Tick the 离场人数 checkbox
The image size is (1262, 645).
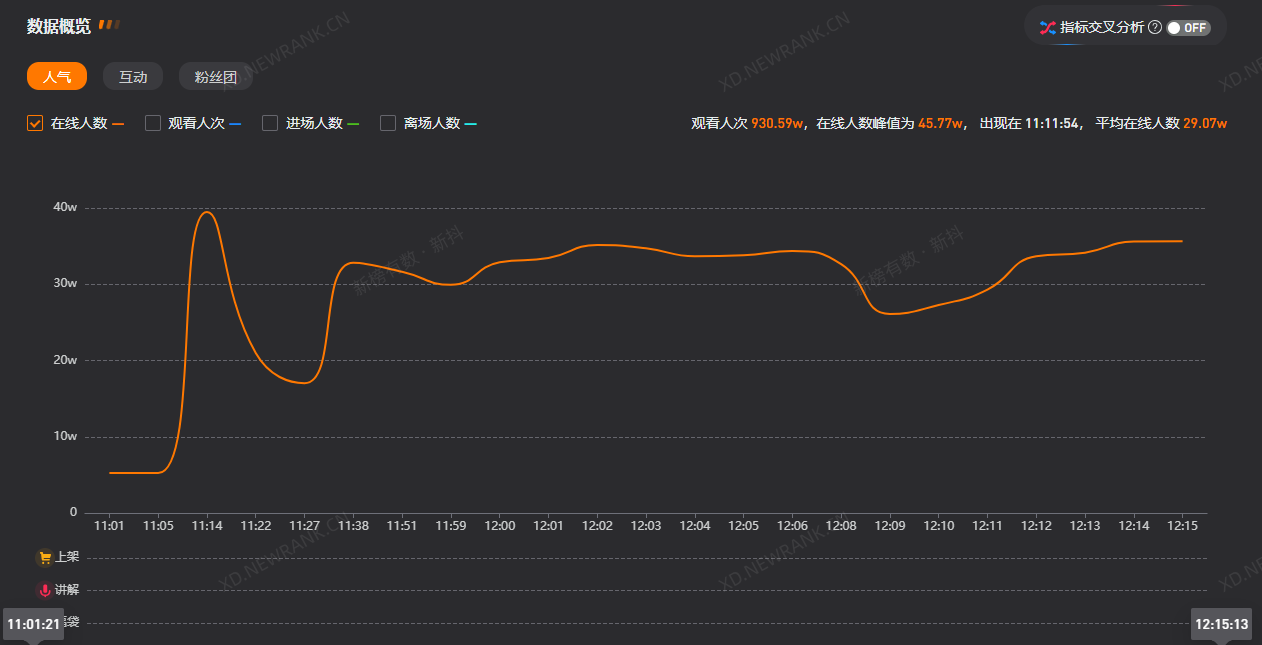(388, 123)
